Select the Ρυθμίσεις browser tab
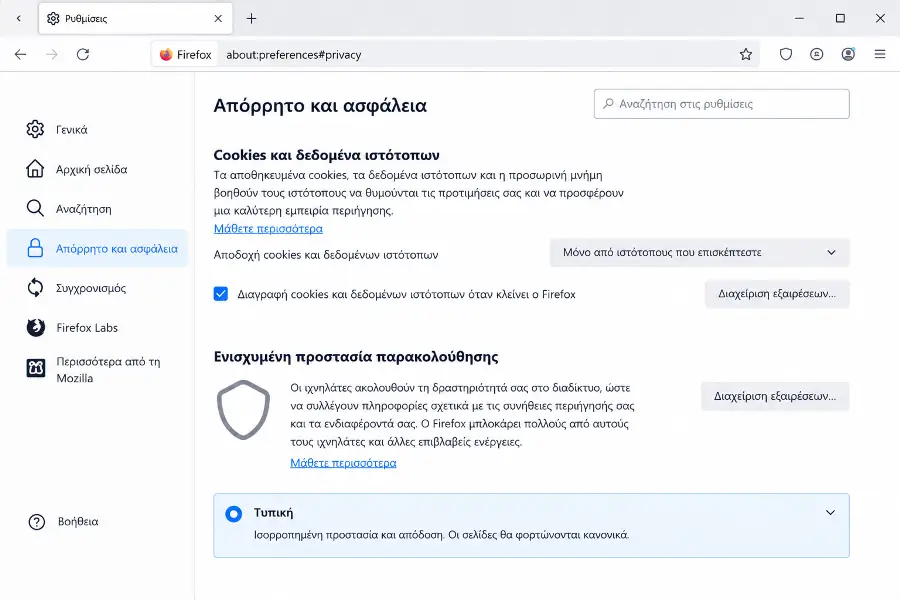 (135, 18)
